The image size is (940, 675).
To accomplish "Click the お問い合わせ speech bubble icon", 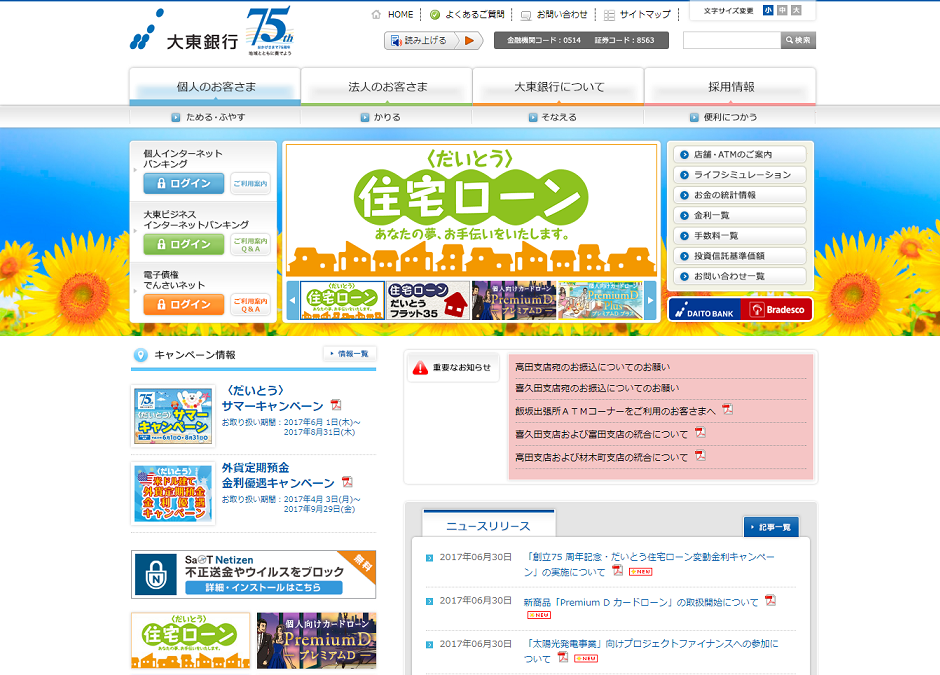I will coord(526,16).
